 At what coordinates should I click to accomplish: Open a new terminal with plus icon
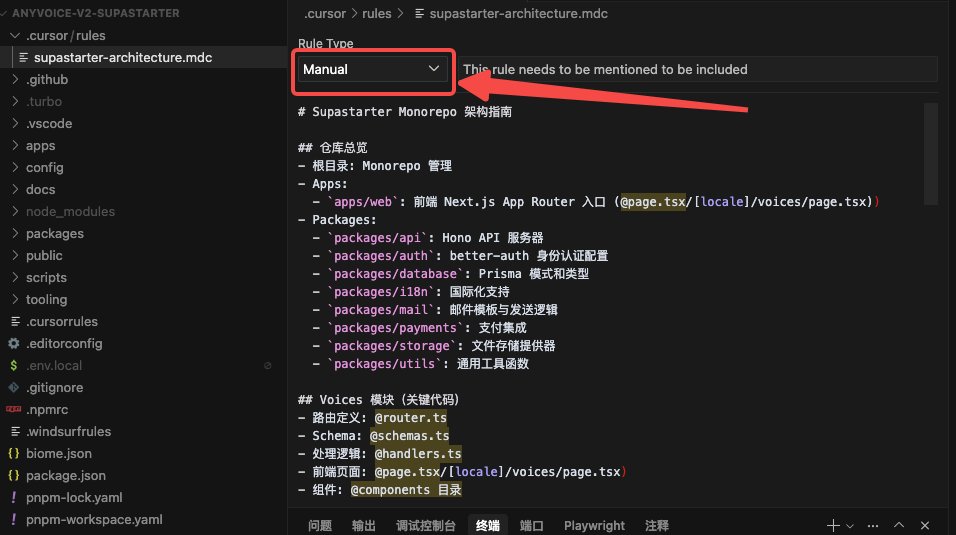[x=833, y=525]
